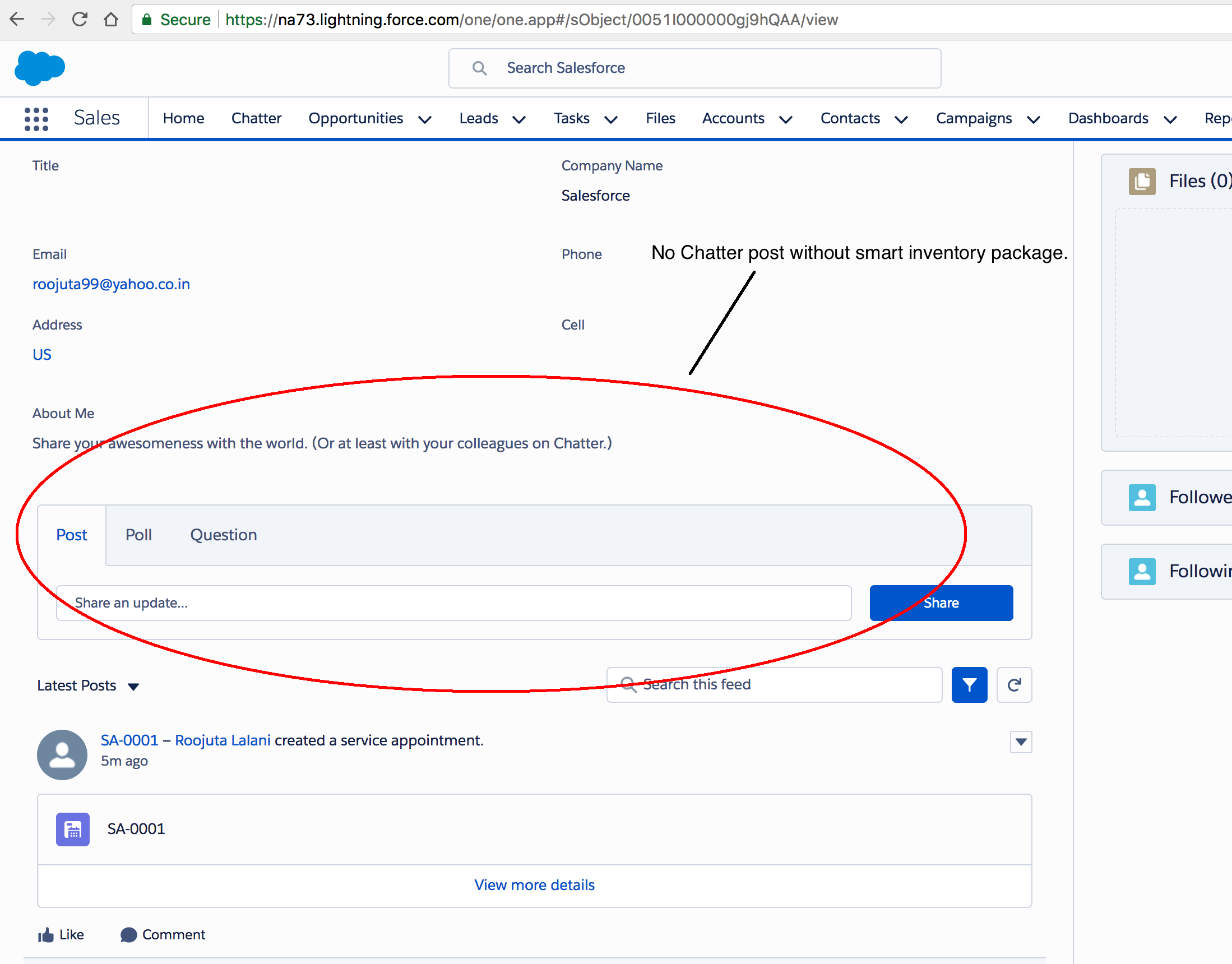This screenshot has width=1232, height=964.
Task: Open the Chatter navigation tab
Action: tap(256, 118)
